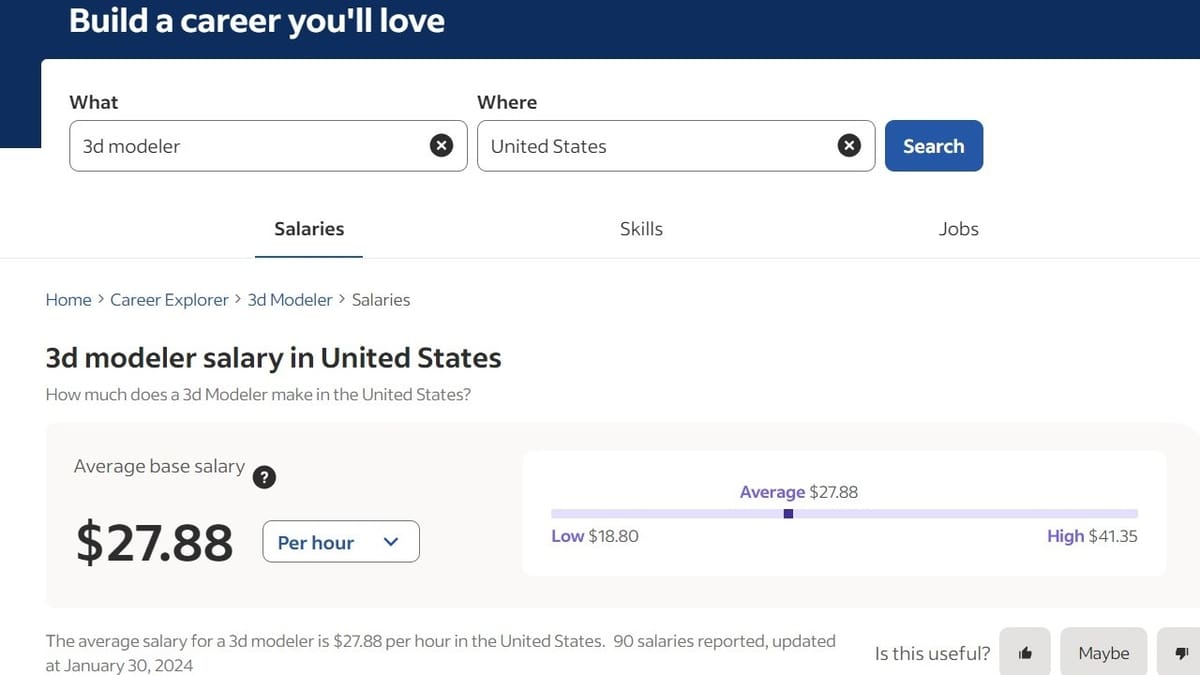This screenshot has height=675, width=1200.
Task: Give a thumbs down to mark info not useful
Action: tap(1182, 652)
